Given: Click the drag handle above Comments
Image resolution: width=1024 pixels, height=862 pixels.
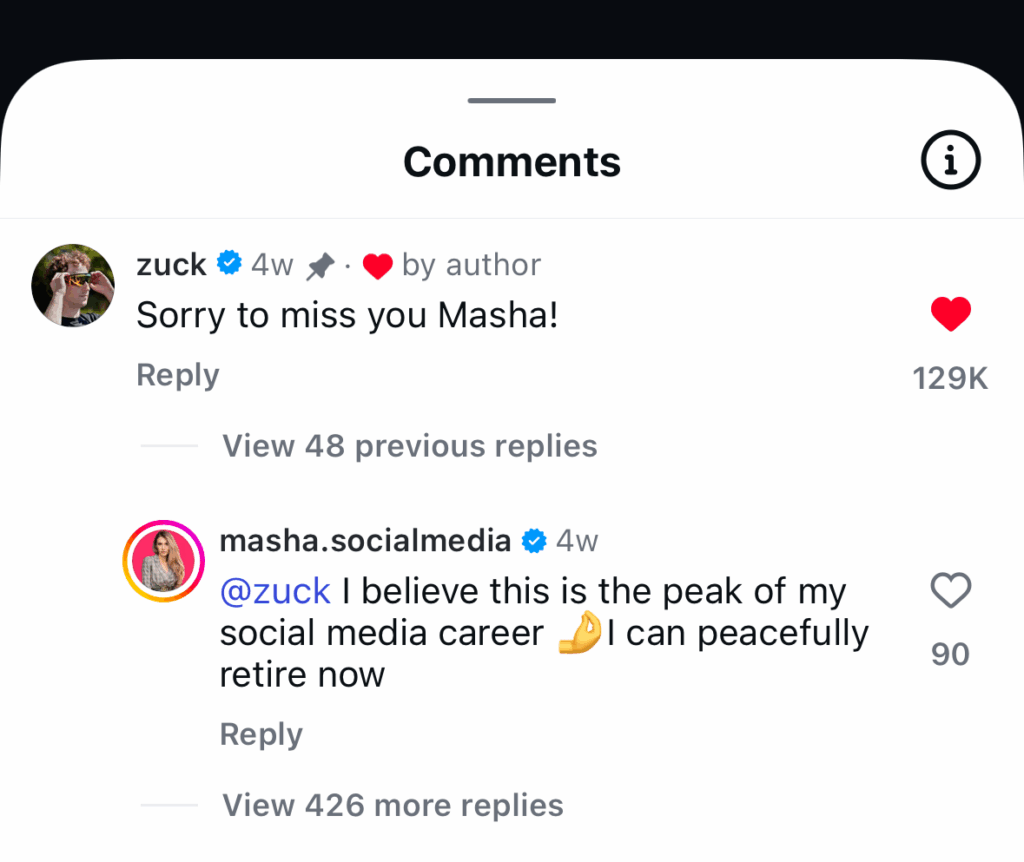Looking at the screenshot, I should 511,100.
